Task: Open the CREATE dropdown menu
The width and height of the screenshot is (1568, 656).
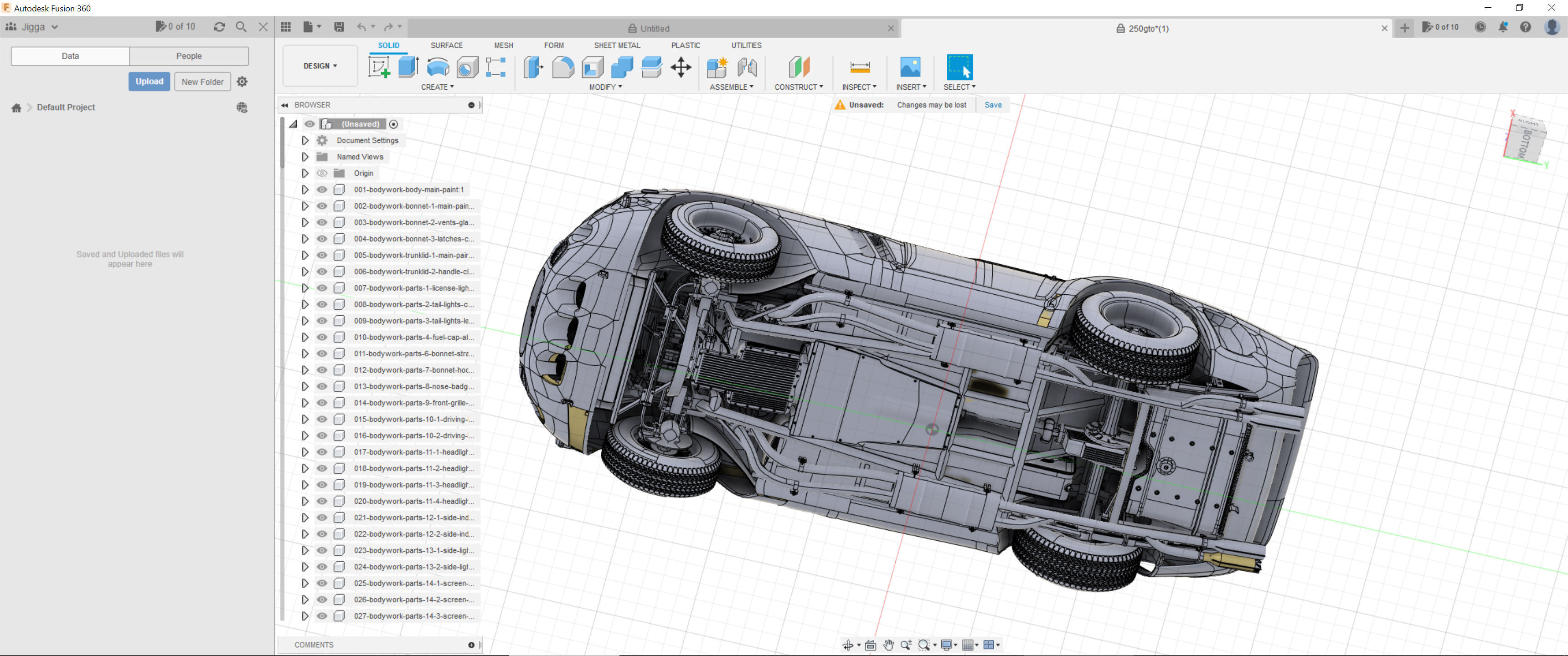Action: tap(437, 87)
